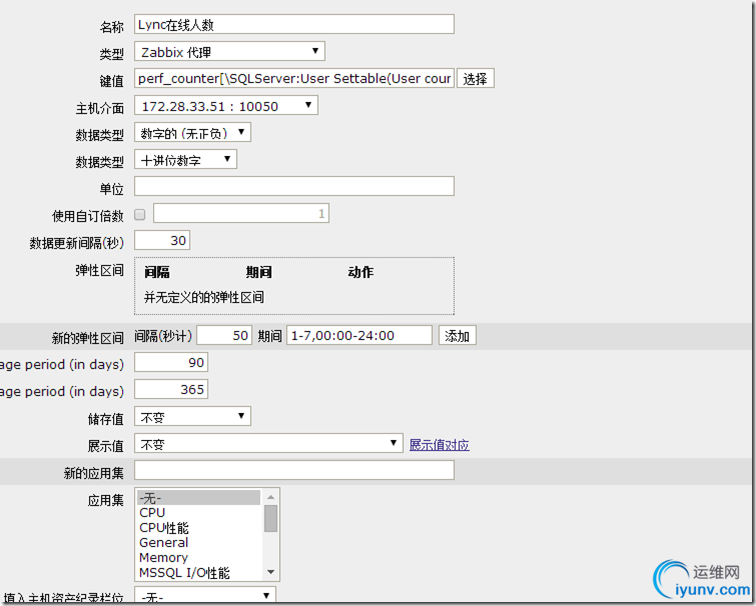Click the 选择 button next to key field
Image resolution: width=756 pixels, height=606 pixels.
(x=475, y=79)
